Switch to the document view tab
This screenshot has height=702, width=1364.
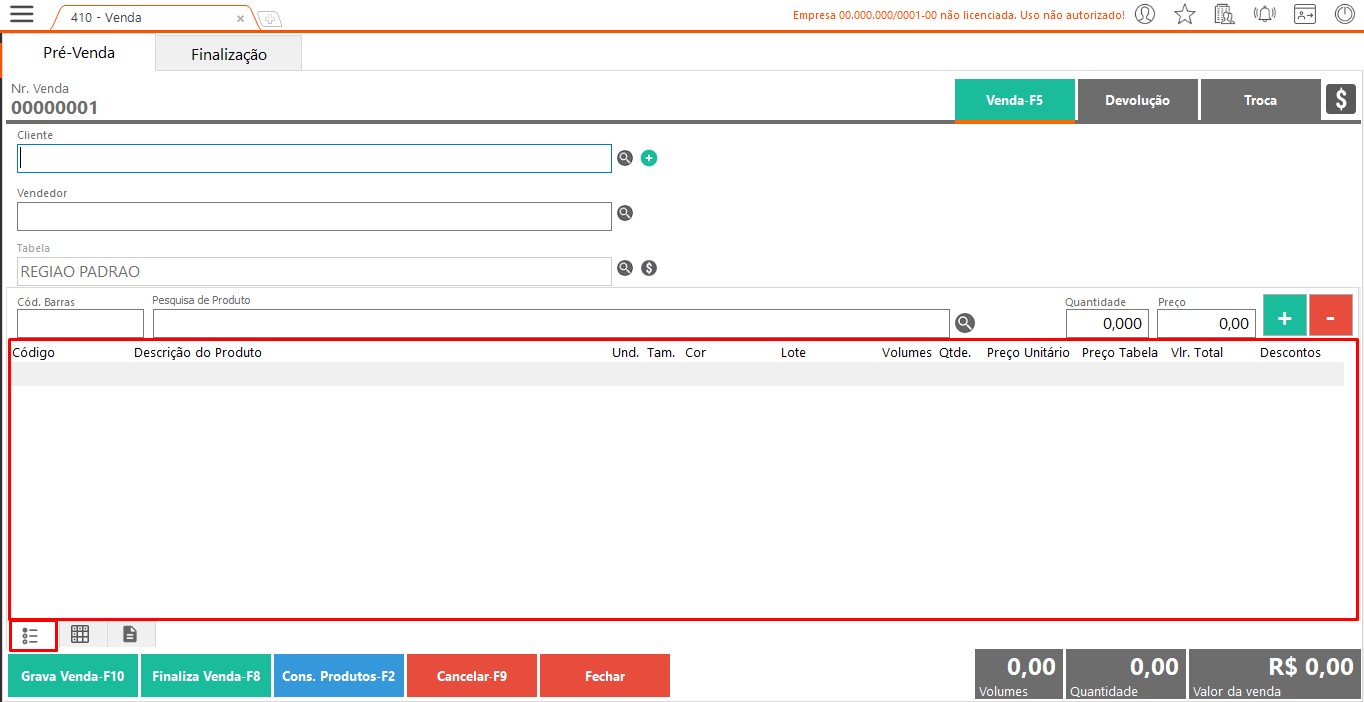pyautogui.click(x=130, y=634)
